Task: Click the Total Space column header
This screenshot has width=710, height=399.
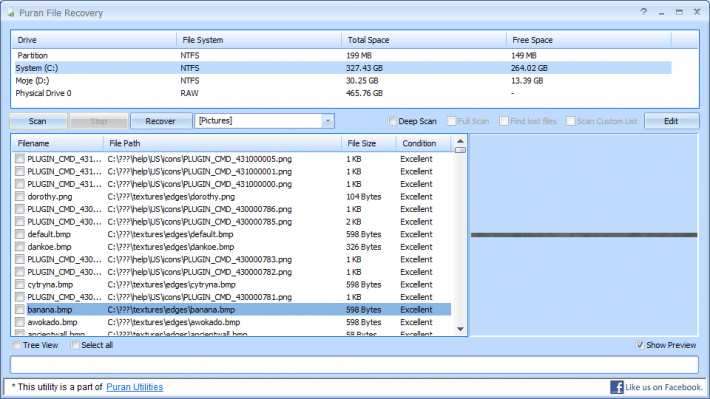Action: click(x=423, y=40)
